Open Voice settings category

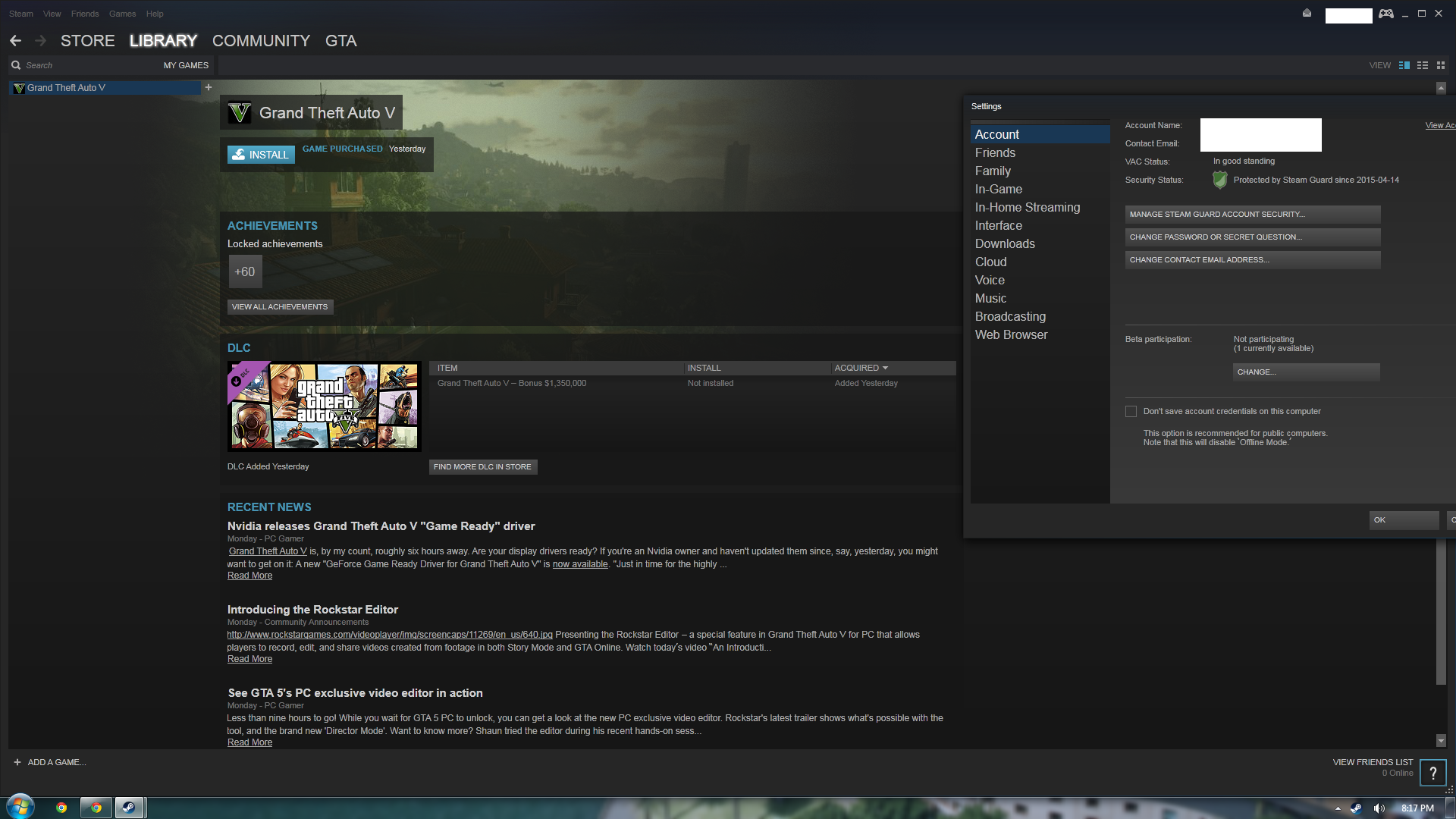(1040, 280)
